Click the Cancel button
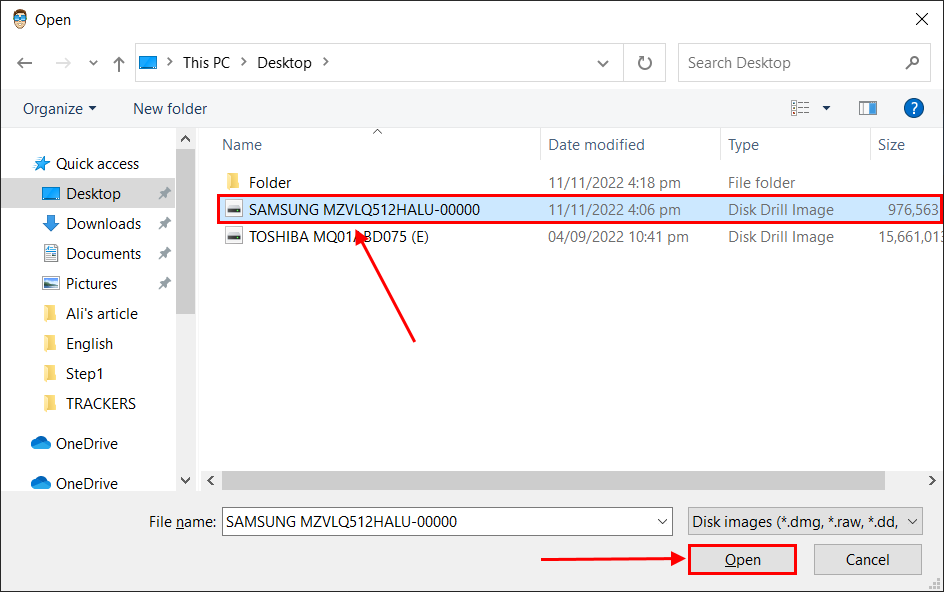 [x=868, y=559]
